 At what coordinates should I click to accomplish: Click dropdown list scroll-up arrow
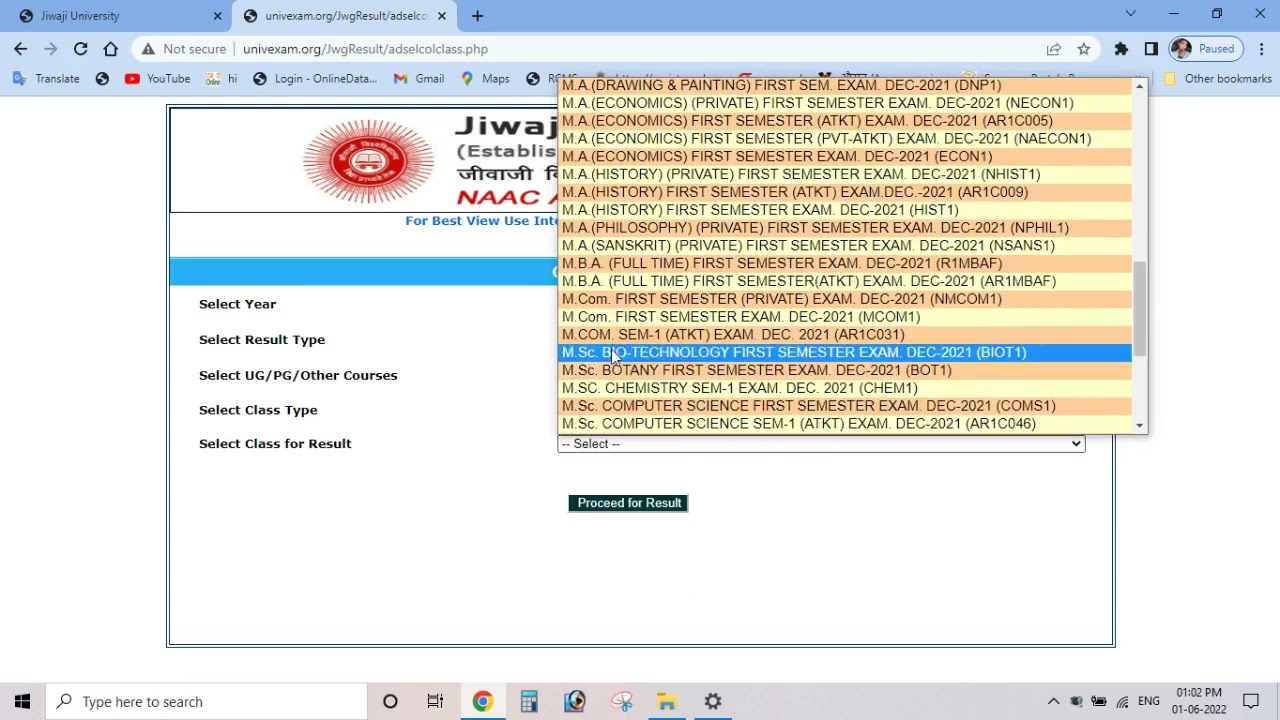(x=1139, y=87)
